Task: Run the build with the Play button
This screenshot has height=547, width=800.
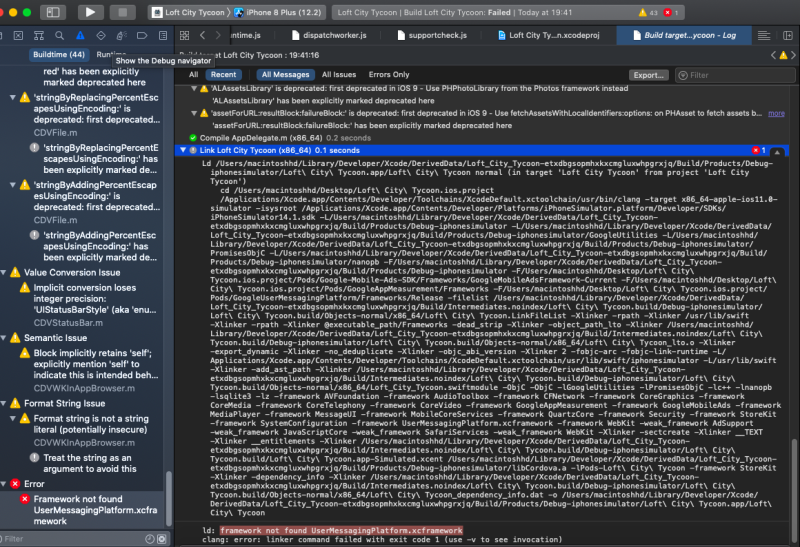Action: [90, 12]
